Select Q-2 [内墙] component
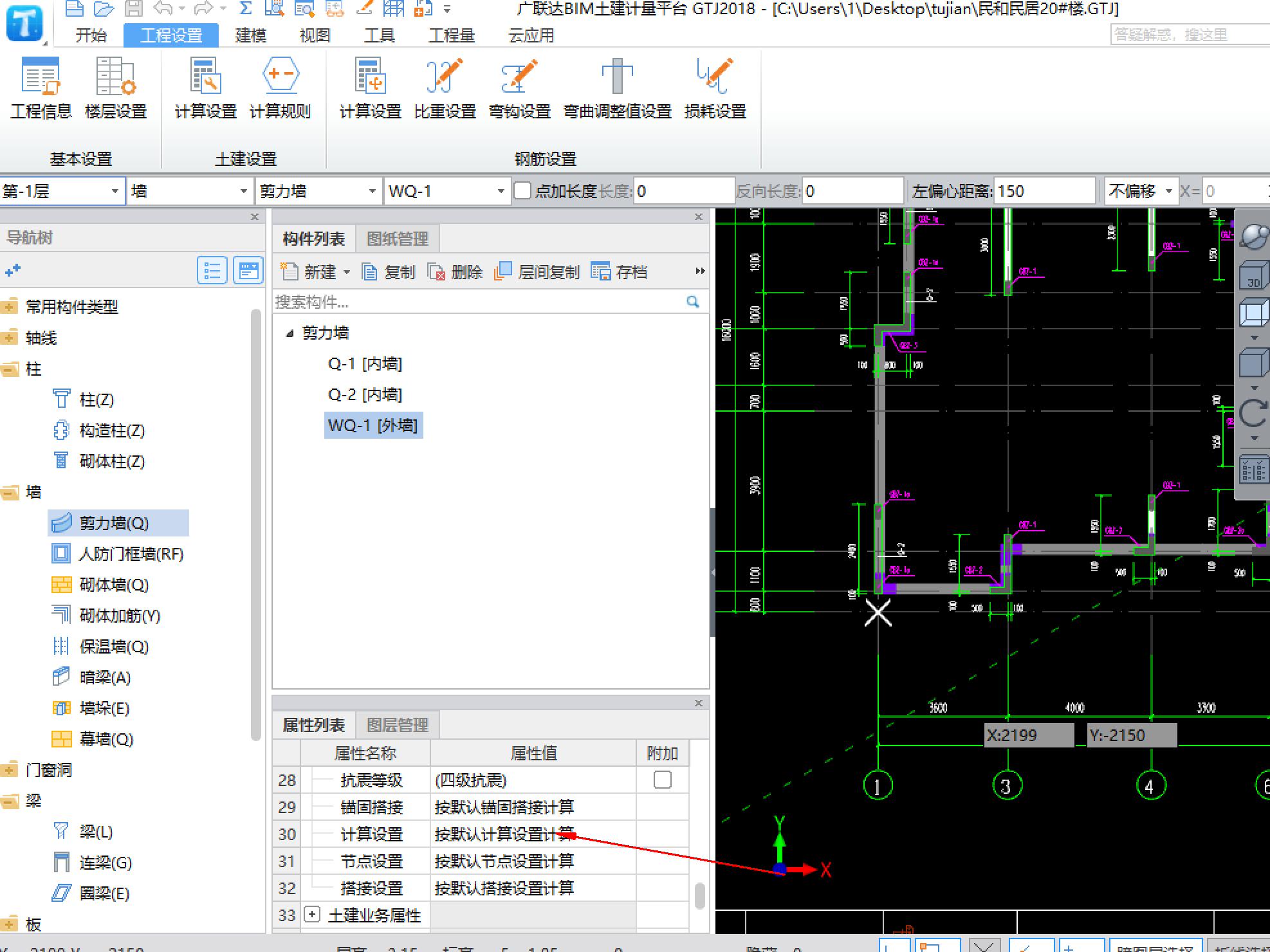Image resolution: width=1270 pixels, height=952 pixels. click(365, 395)
